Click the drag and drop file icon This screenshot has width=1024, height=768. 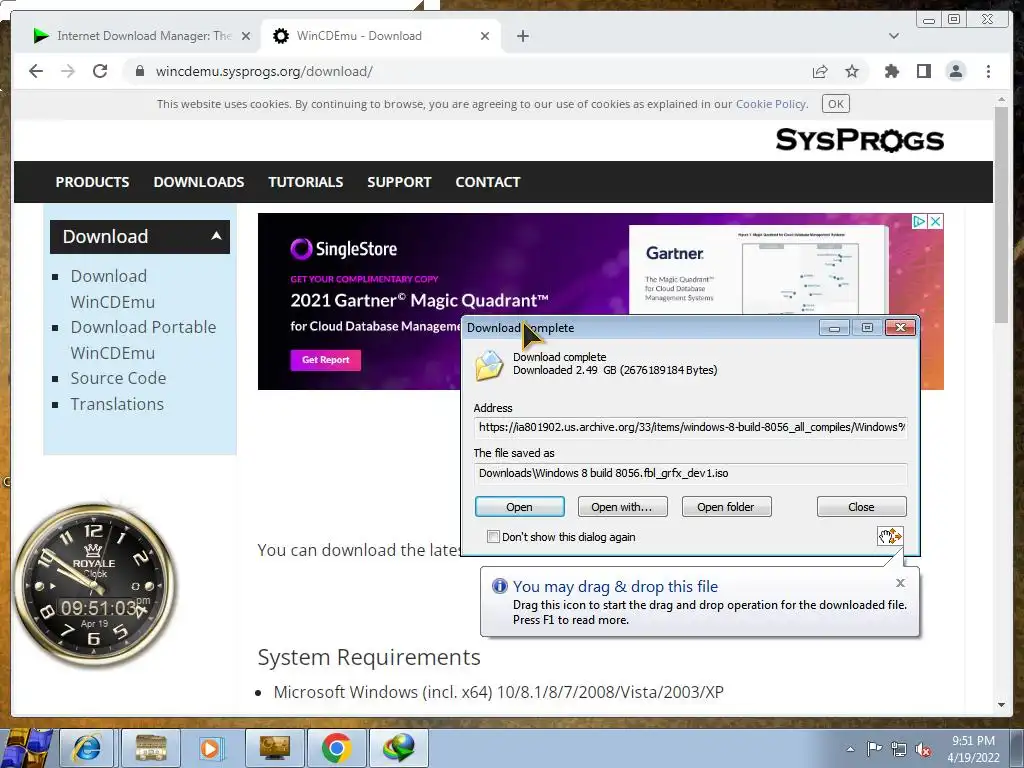[890, 537]
